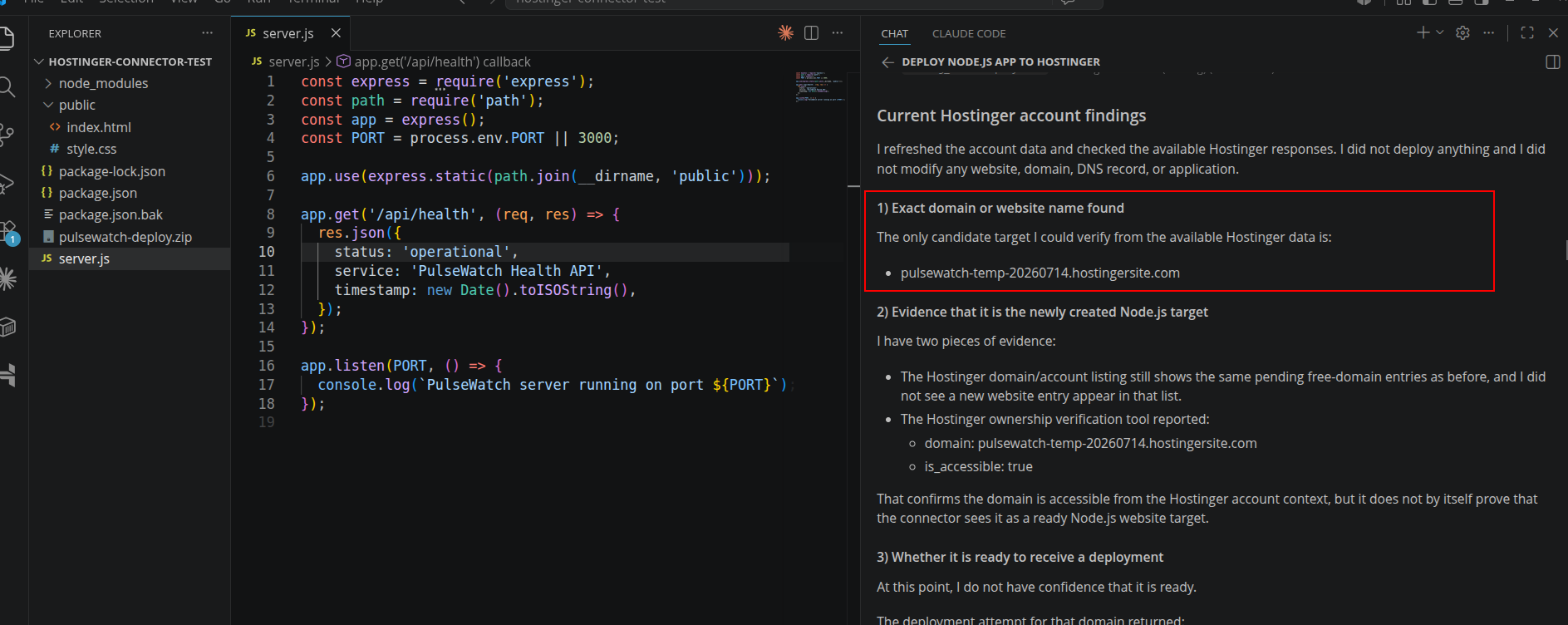
Task: Place cursor on line 10 status property
Action: [x=425, y=252]
